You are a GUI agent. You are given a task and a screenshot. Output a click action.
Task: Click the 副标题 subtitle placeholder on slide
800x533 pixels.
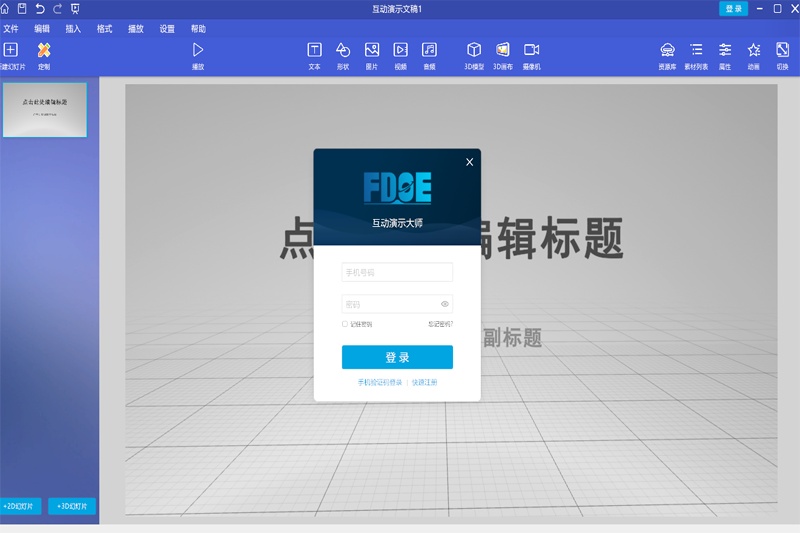(x=512, y=338)
